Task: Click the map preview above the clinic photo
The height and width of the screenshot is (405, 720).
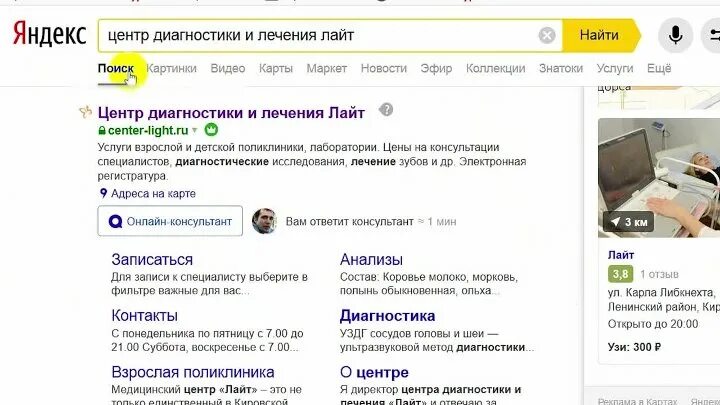Action: coord(659,97)
